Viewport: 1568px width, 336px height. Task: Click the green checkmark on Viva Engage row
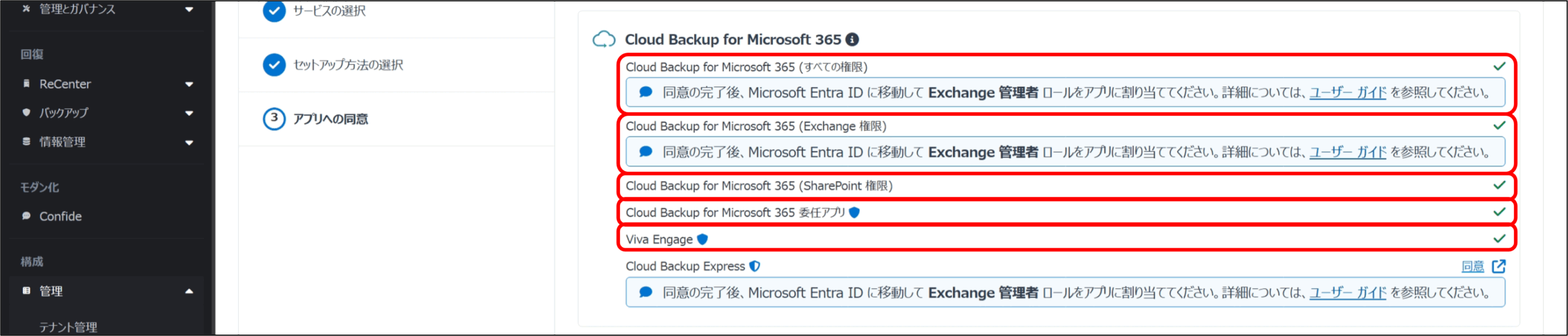(x=1499, y=239)
